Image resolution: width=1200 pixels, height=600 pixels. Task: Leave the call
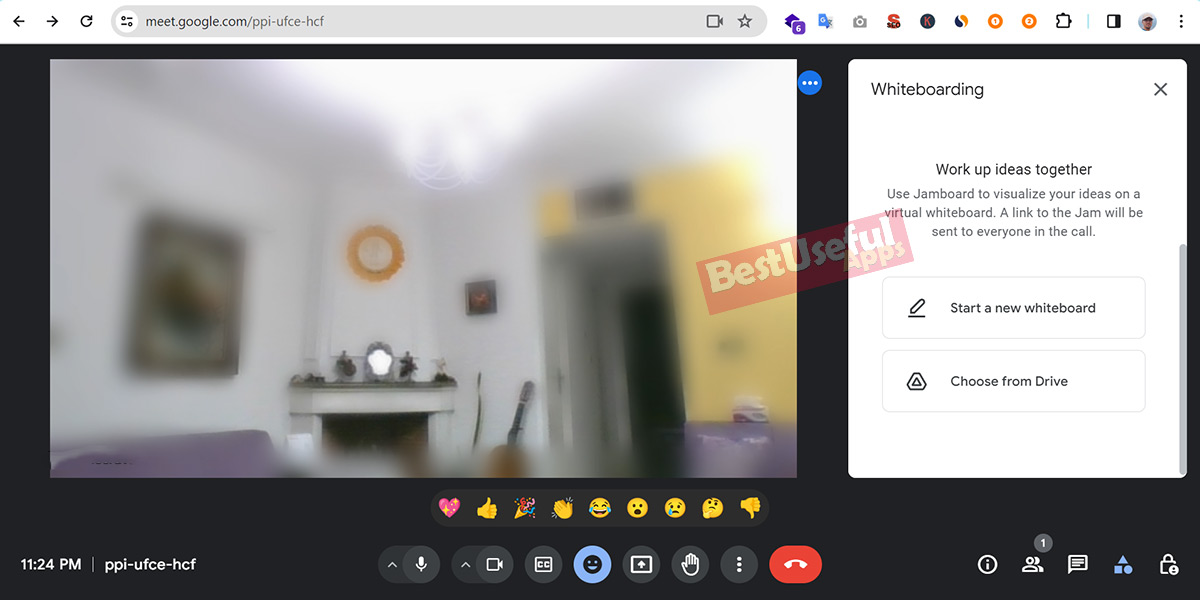coord(795,564)
